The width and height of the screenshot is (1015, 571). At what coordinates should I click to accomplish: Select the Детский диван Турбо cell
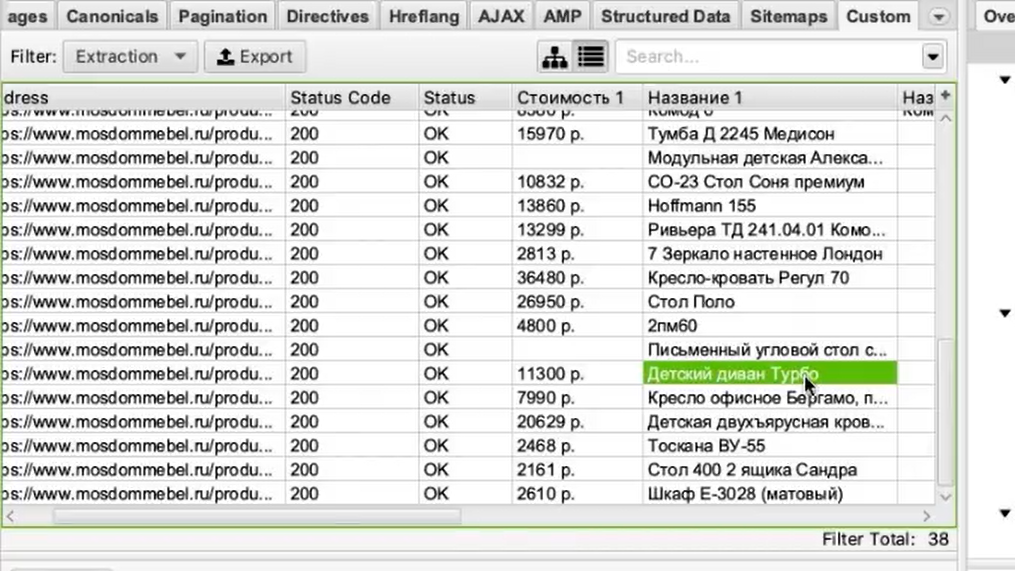point(768,374)
